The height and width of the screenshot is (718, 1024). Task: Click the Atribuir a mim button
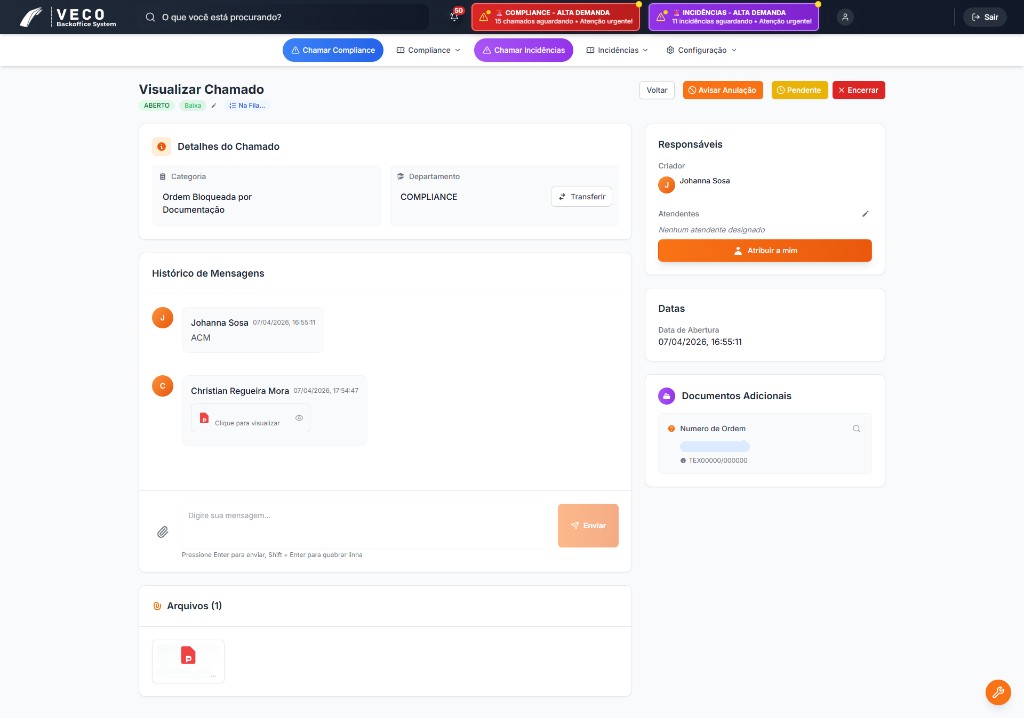[764, 250]
